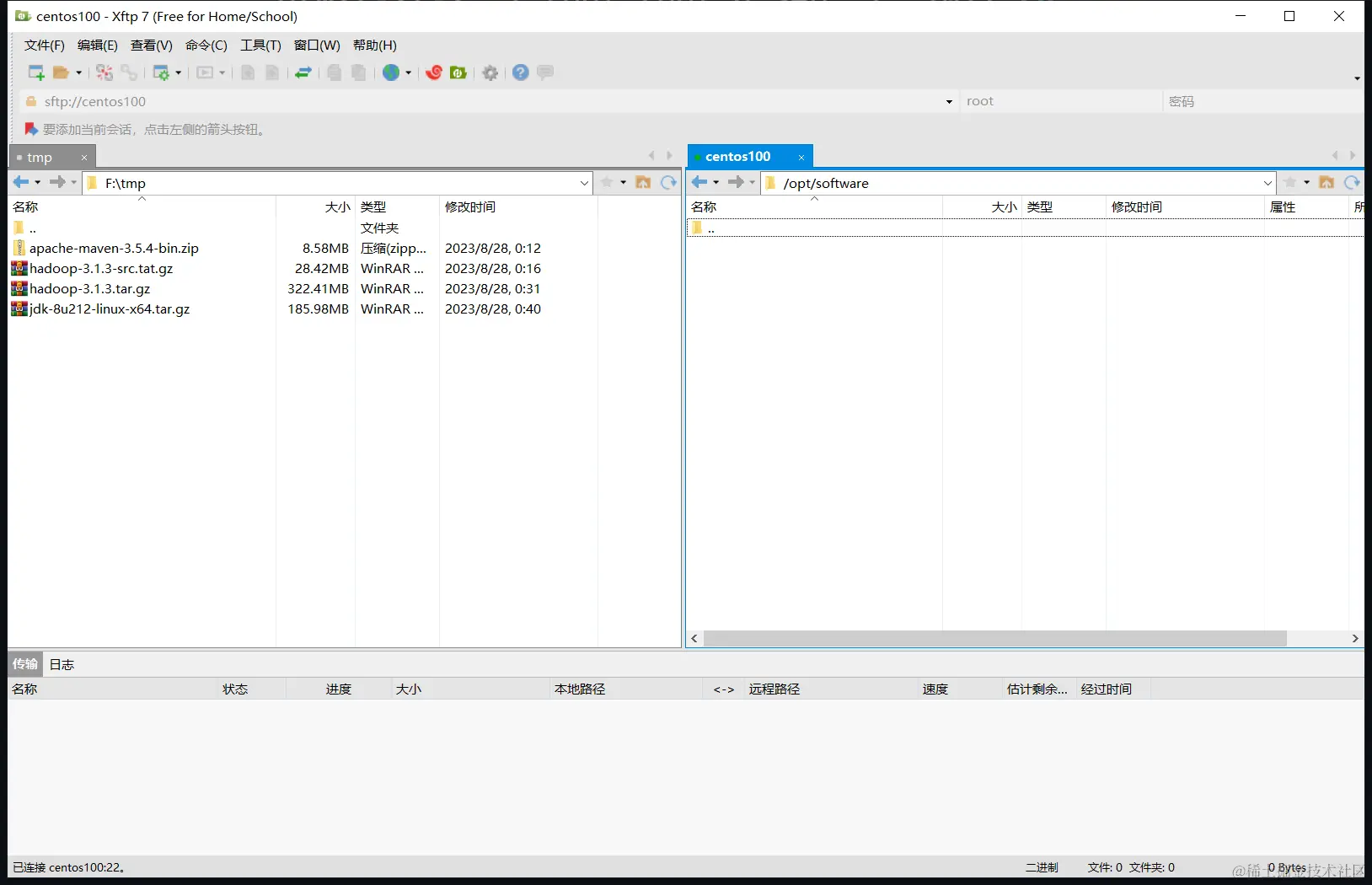Image resolution: width=1372 pixels, height=885 pixels.
Task: Click the sftp://centos100 address field
Action: point(490,102)
